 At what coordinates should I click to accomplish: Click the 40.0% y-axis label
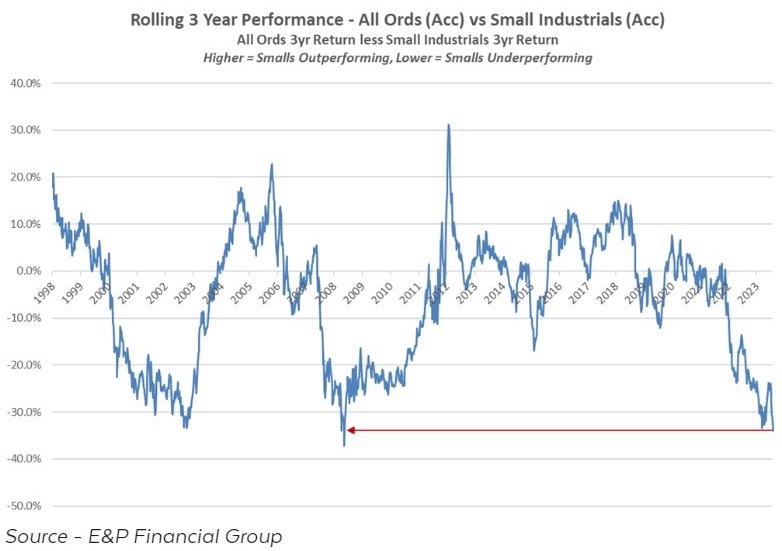tap(24, 83)
